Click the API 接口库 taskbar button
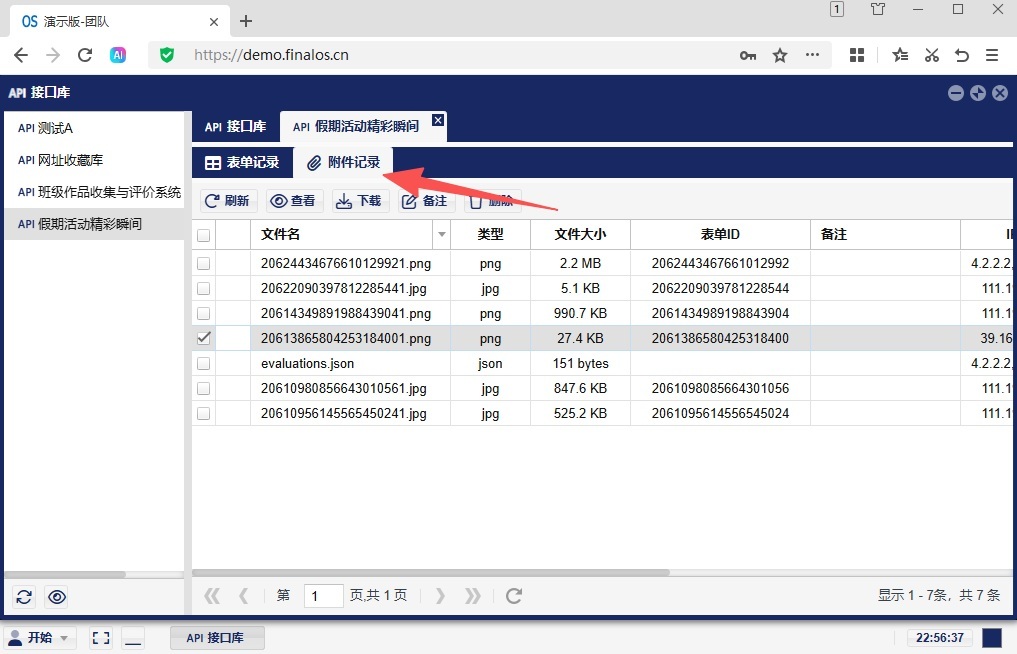Image resolution: width=1017 pixels, height=654 pixels. pos(216,638)
